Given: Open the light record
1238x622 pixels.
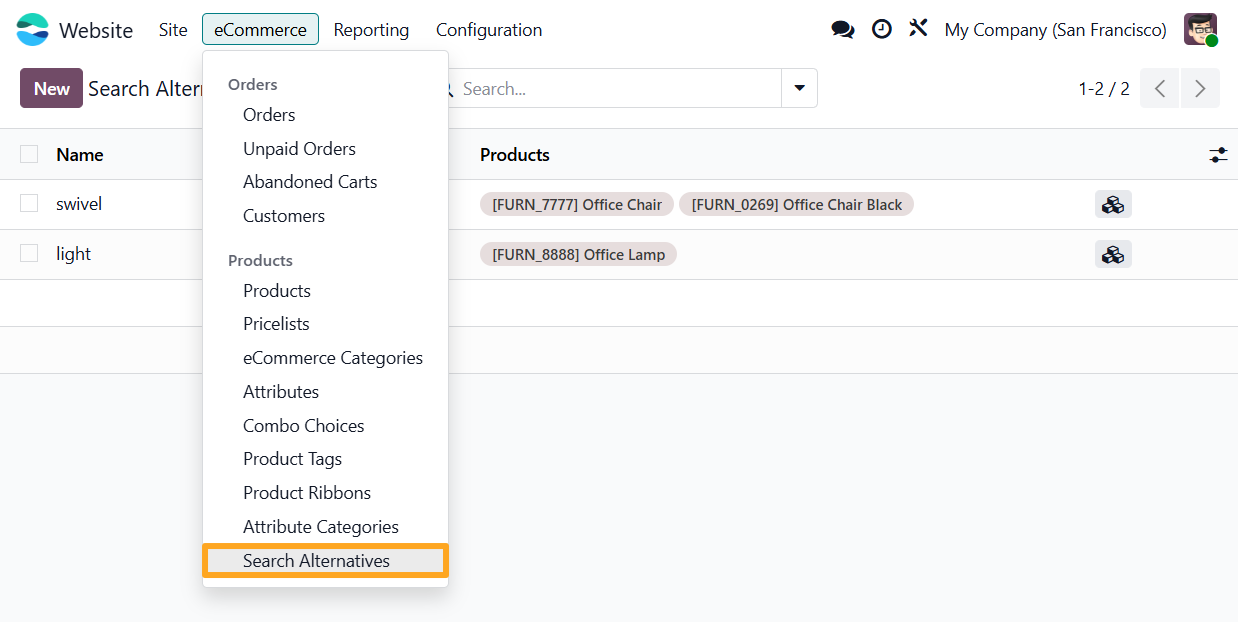Looking at the screenshot, I should coord(73,254).
